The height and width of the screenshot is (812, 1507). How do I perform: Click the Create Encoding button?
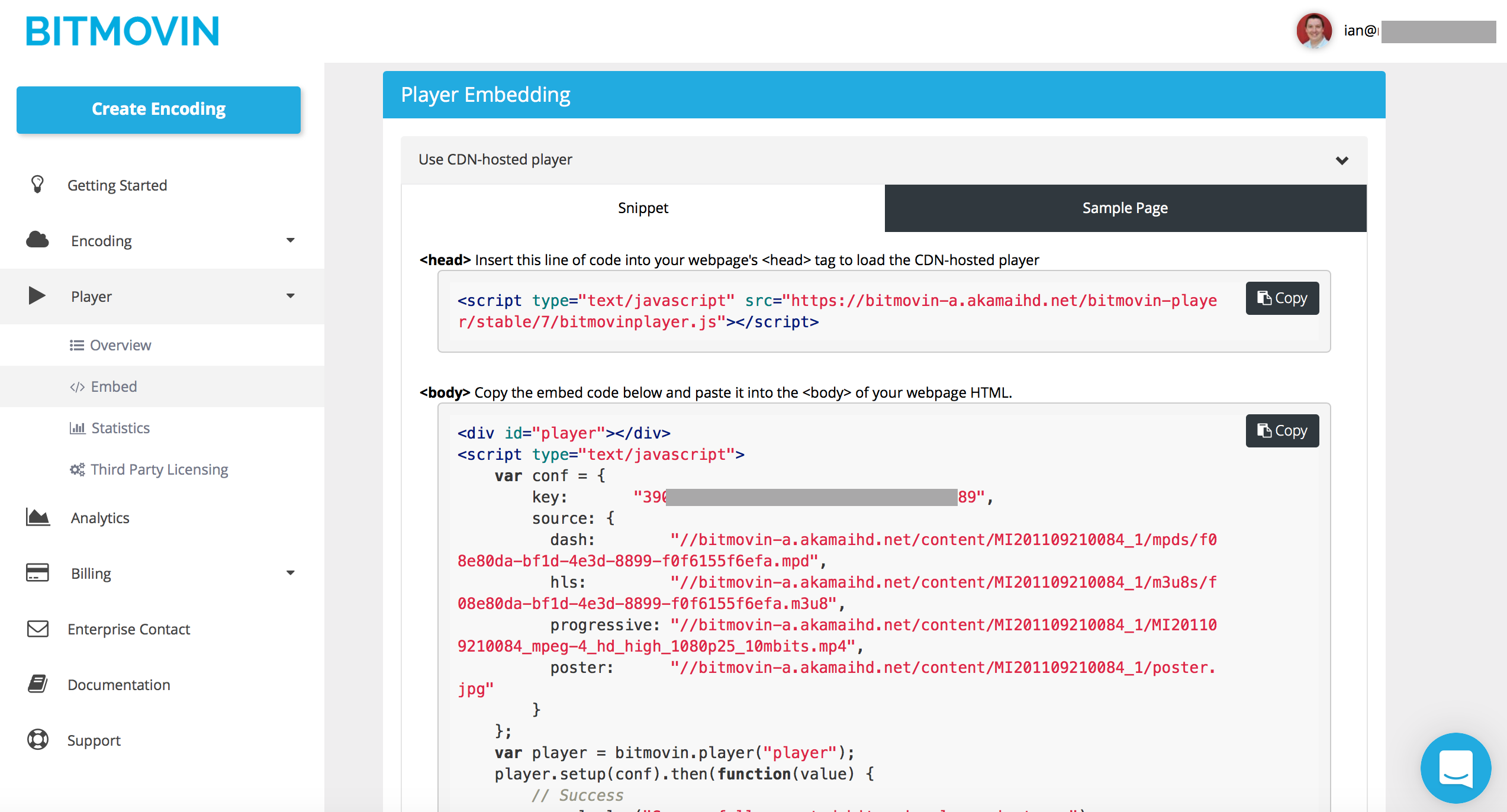click(x=158, y=109)
